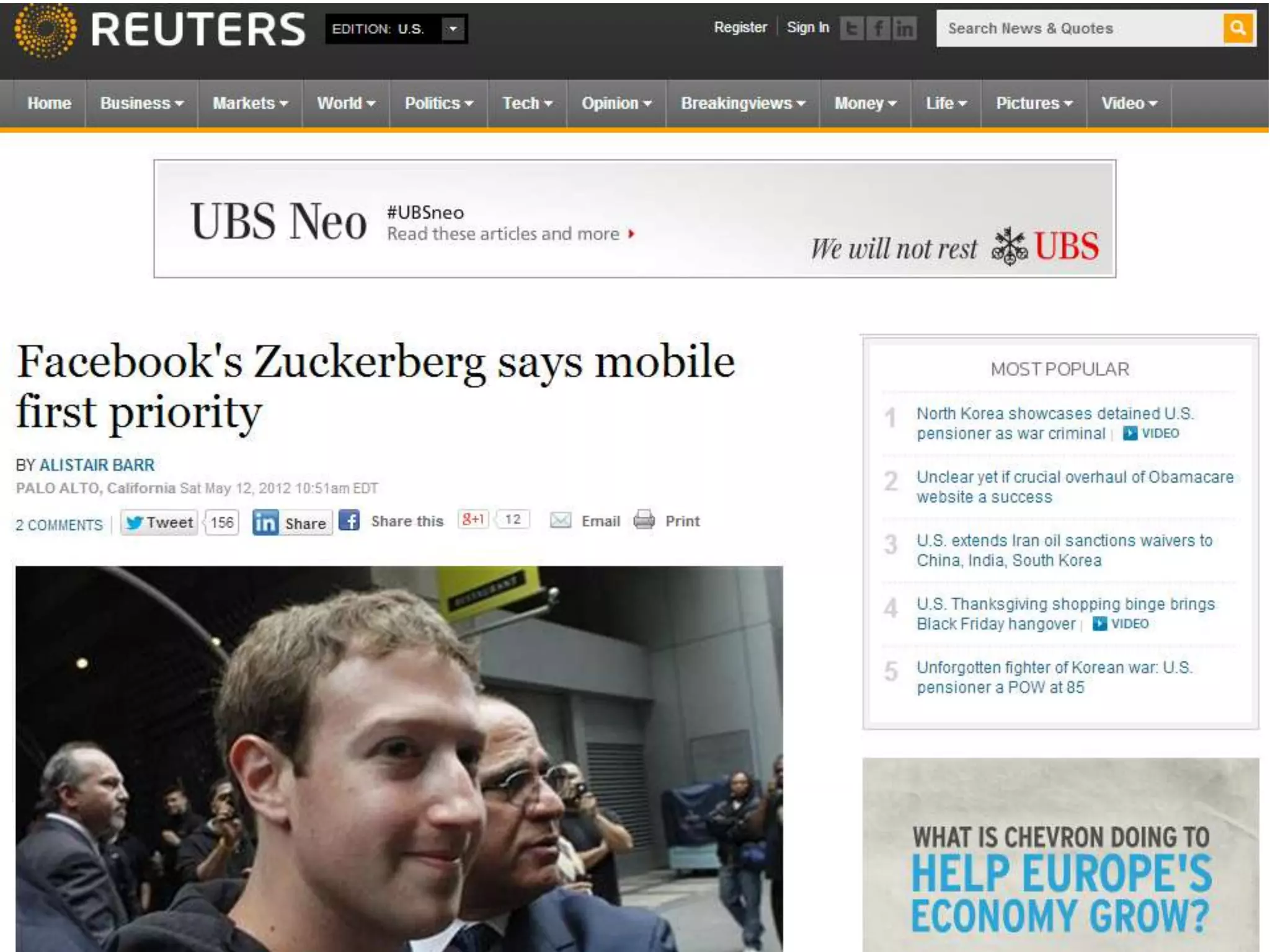Expand the Business menu dropdown
Screen dimensions: 1270x952
click(141, 104)
